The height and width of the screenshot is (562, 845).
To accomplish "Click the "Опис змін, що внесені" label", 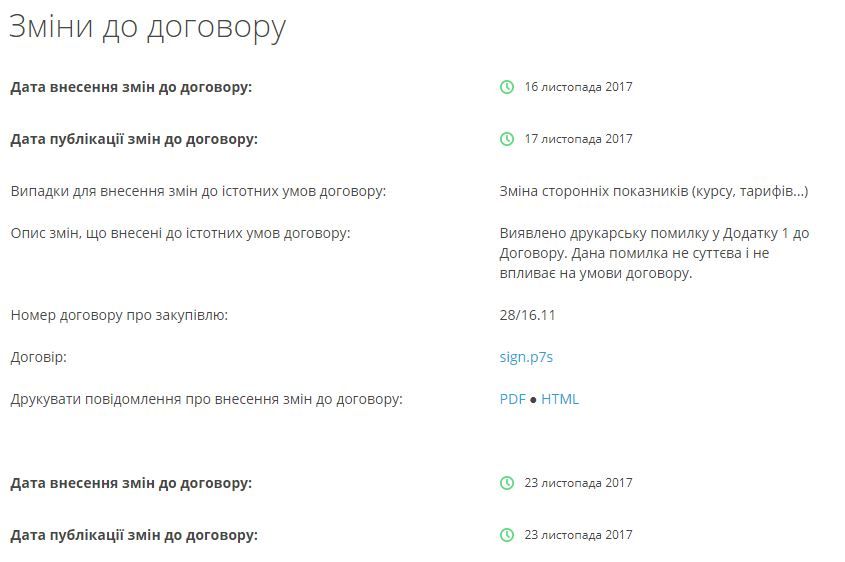I will (x=180, y=233).
